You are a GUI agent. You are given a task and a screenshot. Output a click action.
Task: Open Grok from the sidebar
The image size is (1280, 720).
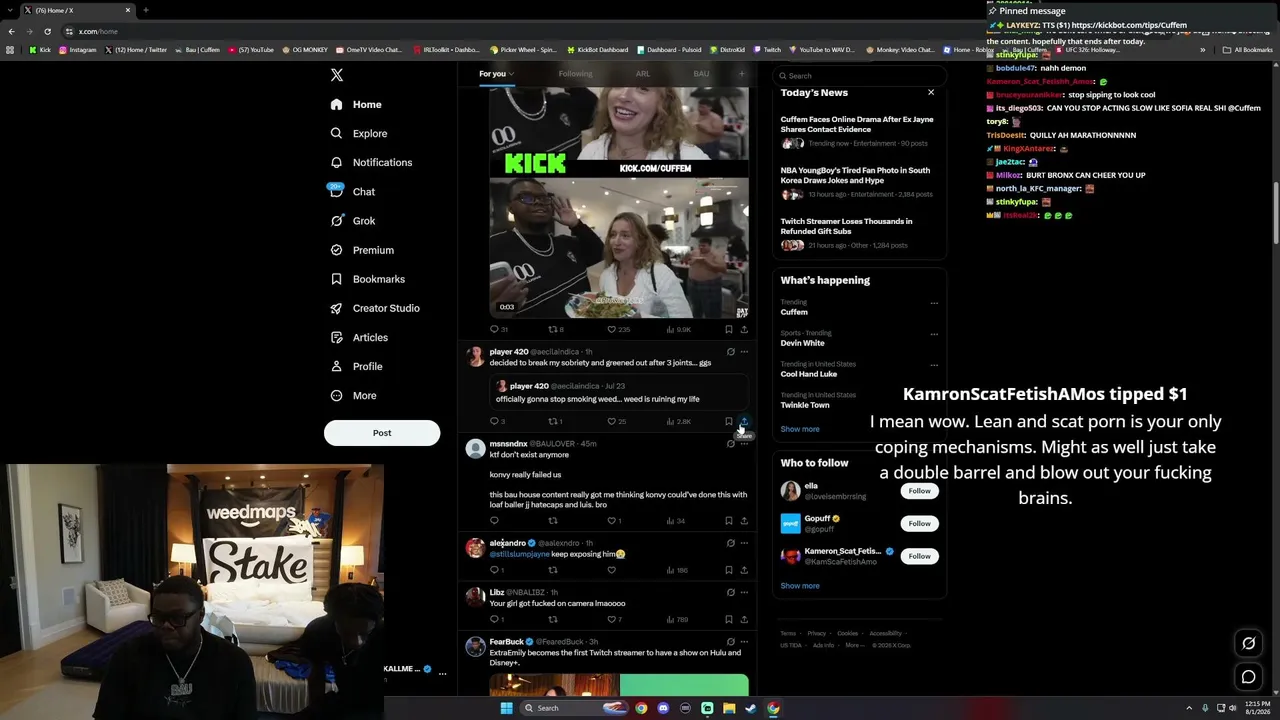[x=353, y=221]
